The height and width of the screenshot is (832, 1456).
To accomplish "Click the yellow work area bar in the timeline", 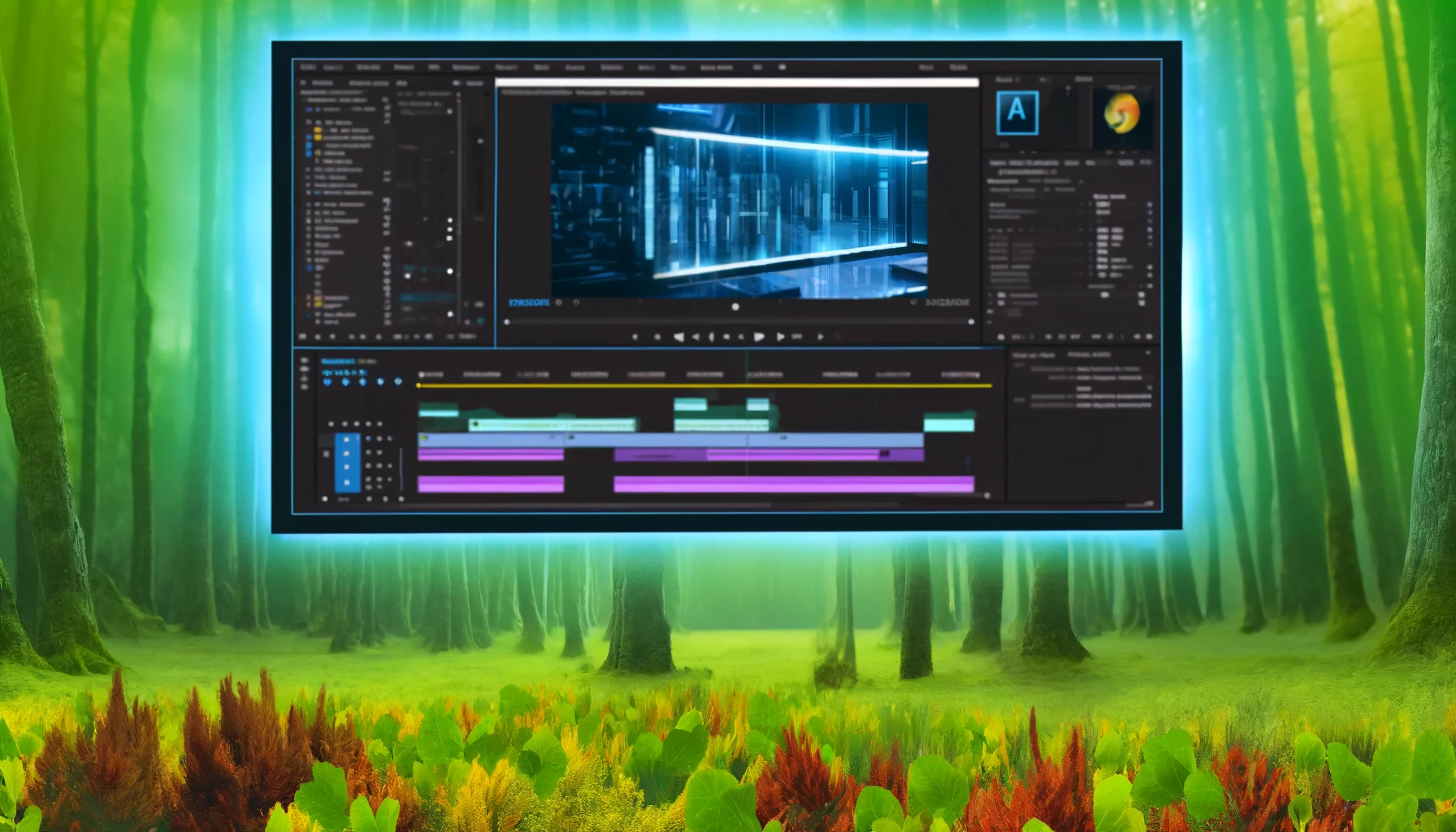I will [704, 386].
